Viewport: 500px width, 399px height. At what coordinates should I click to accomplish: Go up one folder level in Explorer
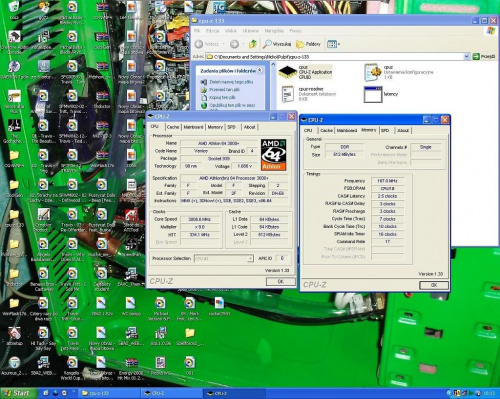tap(253, 44)
